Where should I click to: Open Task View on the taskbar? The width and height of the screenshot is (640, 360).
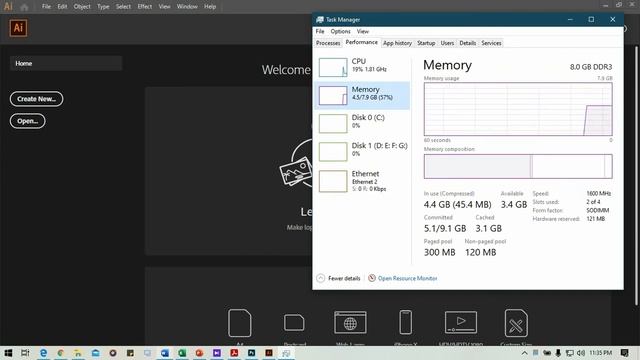(x=25, y=353)
